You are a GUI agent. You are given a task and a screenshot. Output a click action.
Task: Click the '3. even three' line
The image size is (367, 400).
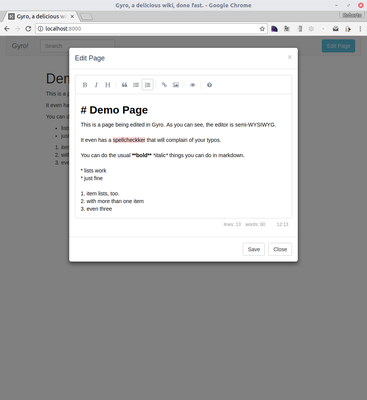pyautogui.click(x=96, y=209)
